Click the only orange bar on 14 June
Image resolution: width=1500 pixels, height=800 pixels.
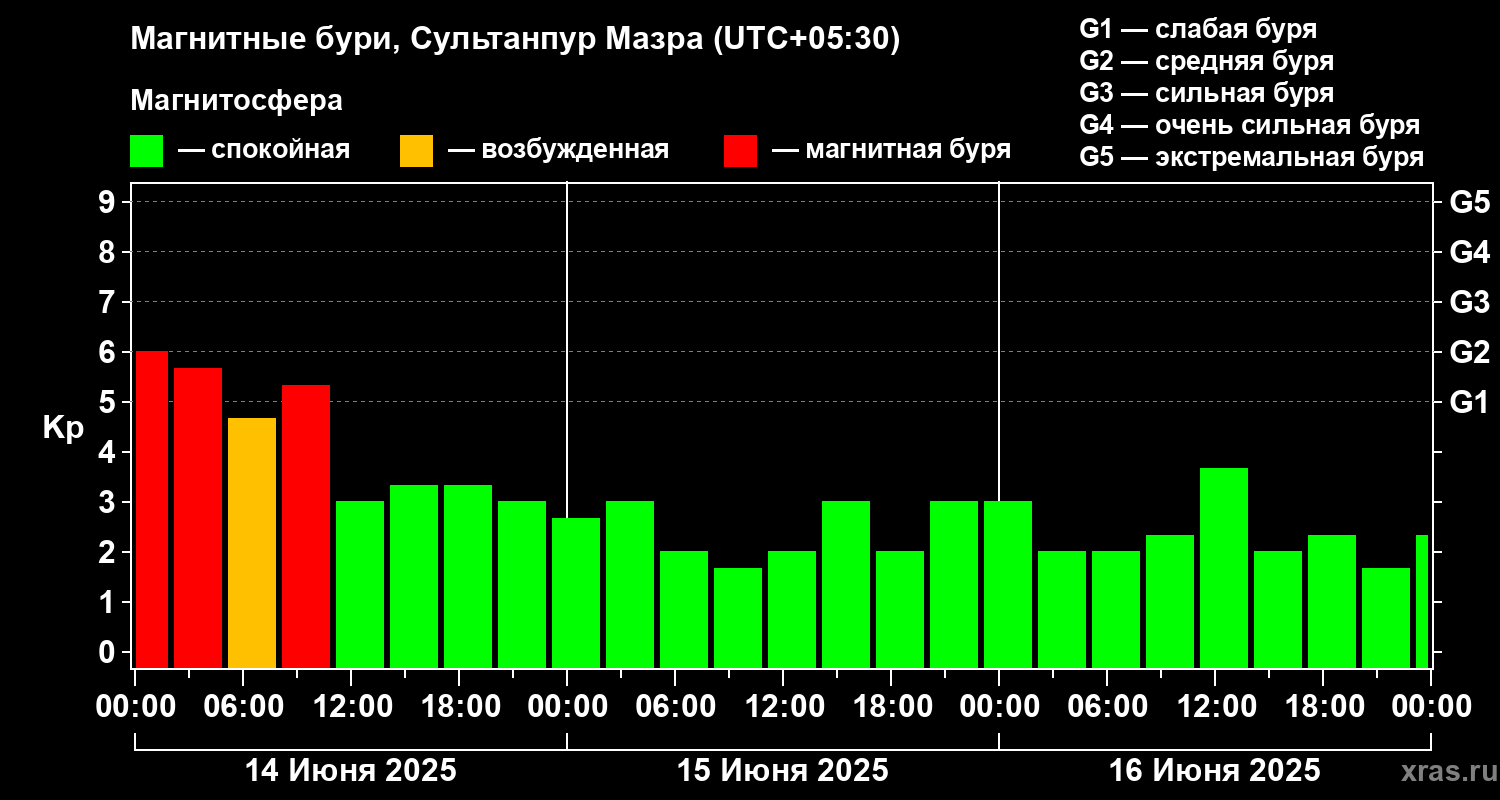click(252, 543)
